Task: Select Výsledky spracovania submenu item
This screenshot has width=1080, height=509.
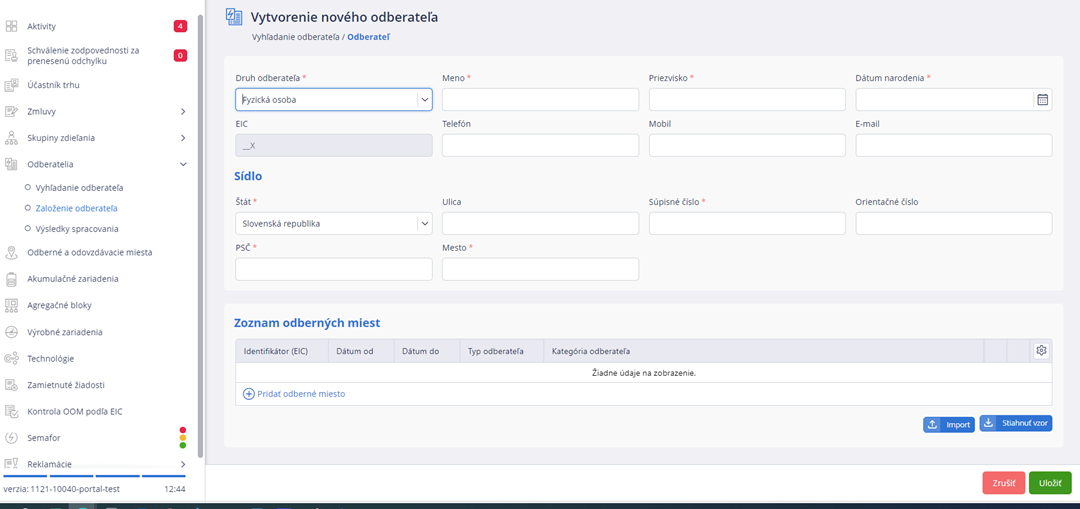Action: [76, 229]
